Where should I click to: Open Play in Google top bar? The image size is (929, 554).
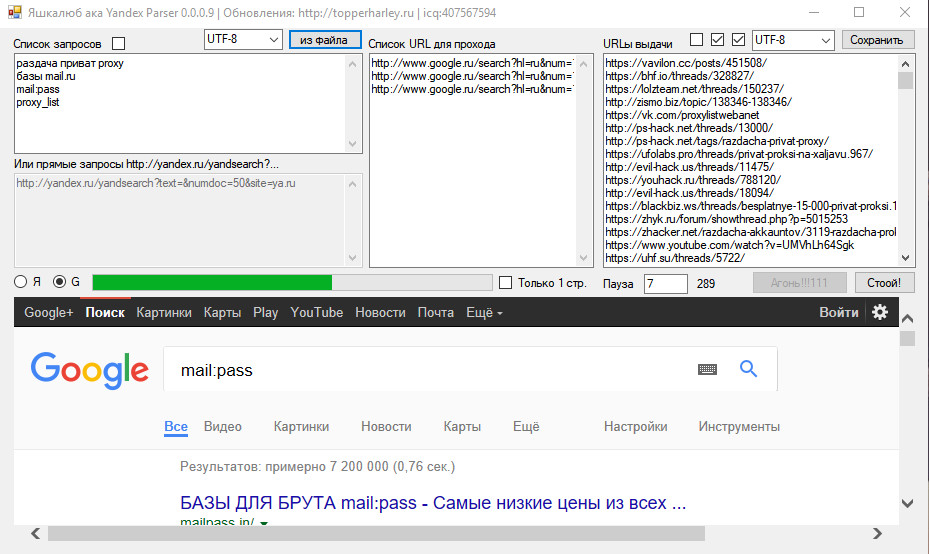click(x=265, y=312)
